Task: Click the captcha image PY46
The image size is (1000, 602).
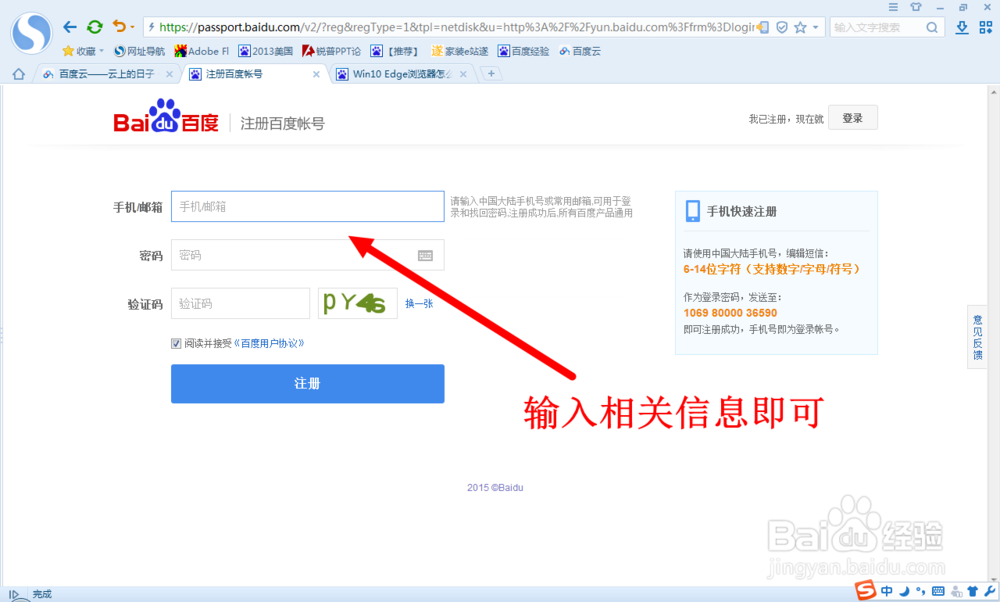Action: (358, 303)
